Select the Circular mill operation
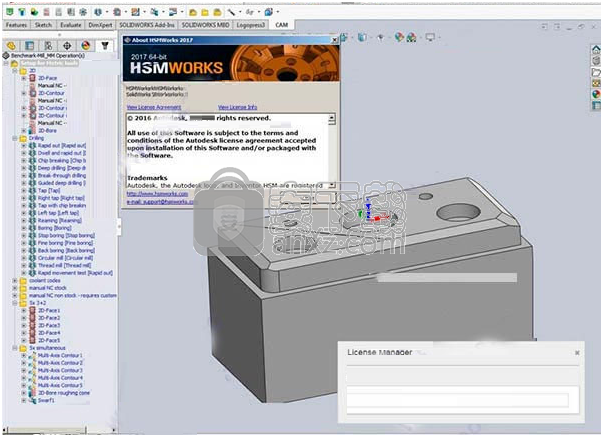 [x=65, y=258]
